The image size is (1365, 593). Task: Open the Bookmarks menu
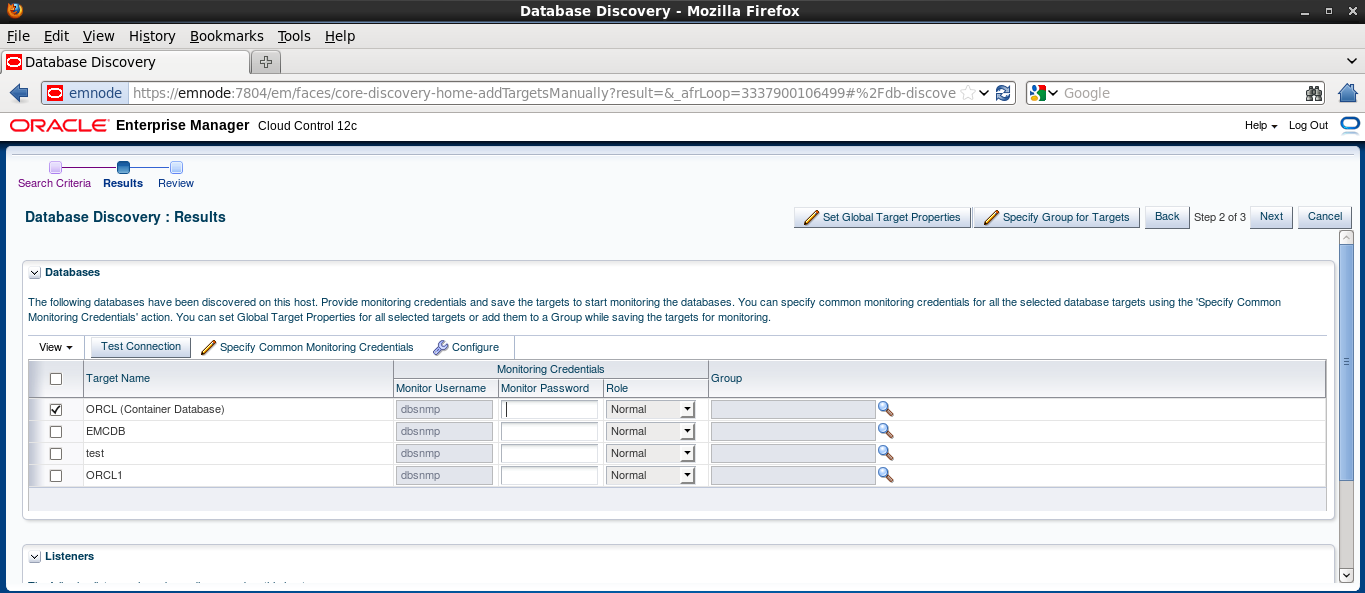[227, 36]
